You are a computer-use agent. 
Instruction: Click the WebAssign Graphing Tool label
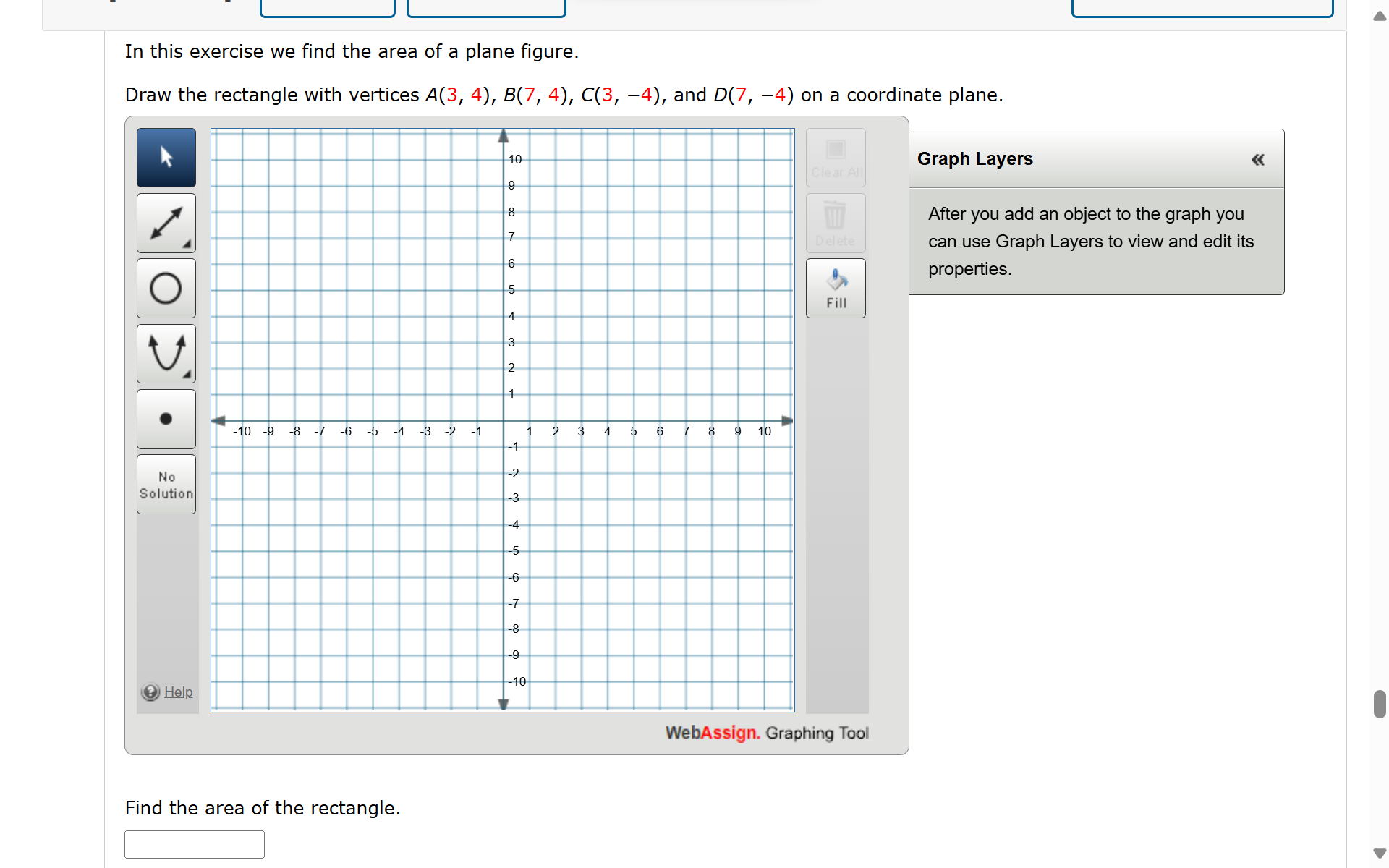767,733
